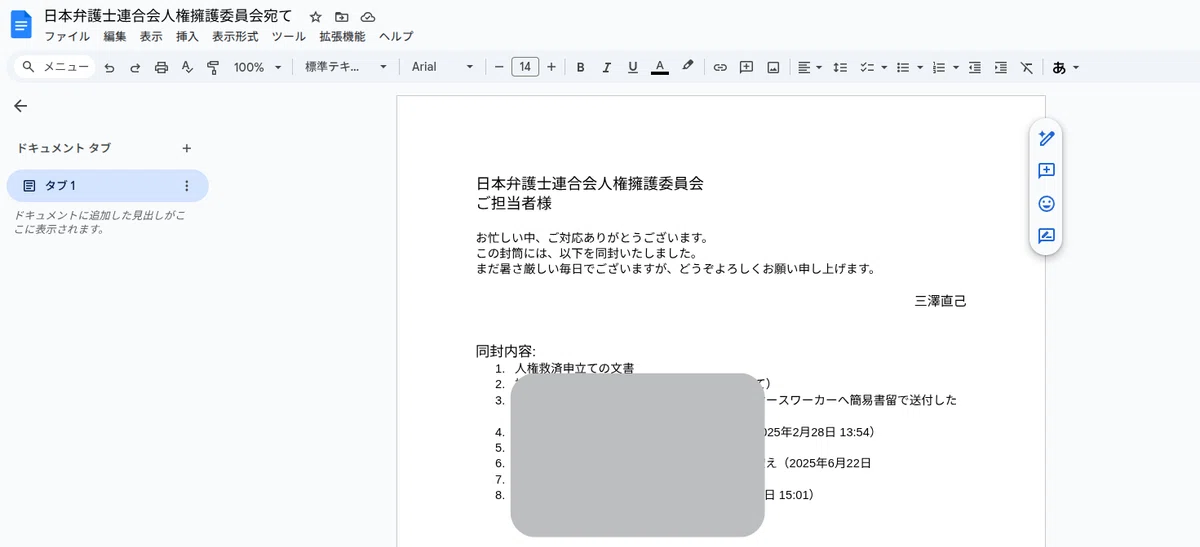Toggle underline formatting

click(x=632, y=67)
